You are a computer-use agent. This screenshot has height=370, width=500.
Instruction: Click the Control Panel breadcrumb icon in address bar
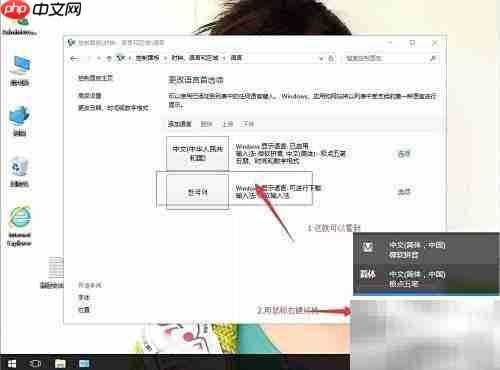point(120,58)
